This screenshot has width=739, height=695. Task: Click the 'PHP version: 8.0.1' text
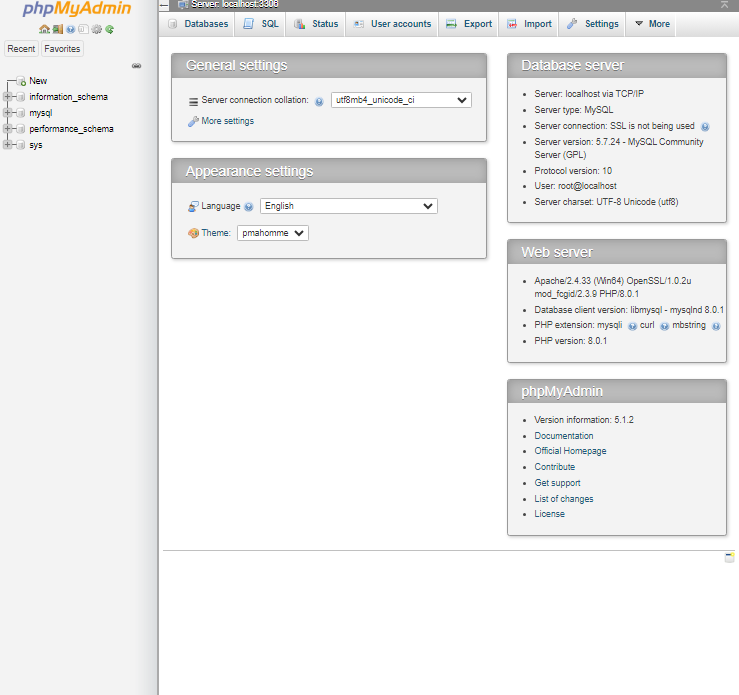point(571,341)
